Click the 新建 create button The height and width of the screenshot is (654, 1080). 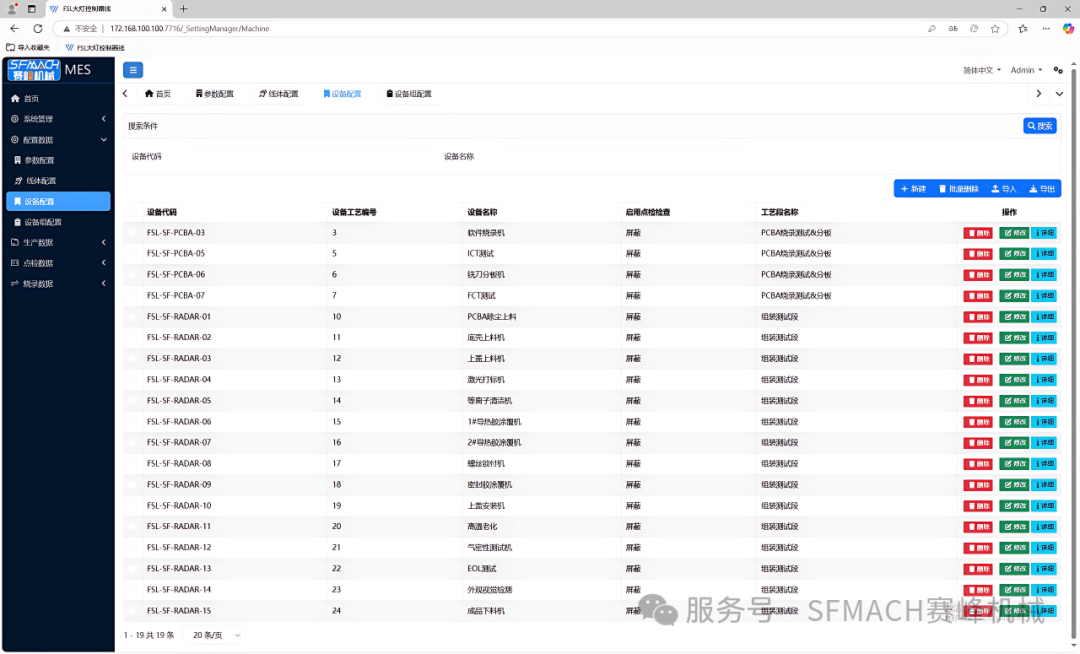click(x=912, y=189)
